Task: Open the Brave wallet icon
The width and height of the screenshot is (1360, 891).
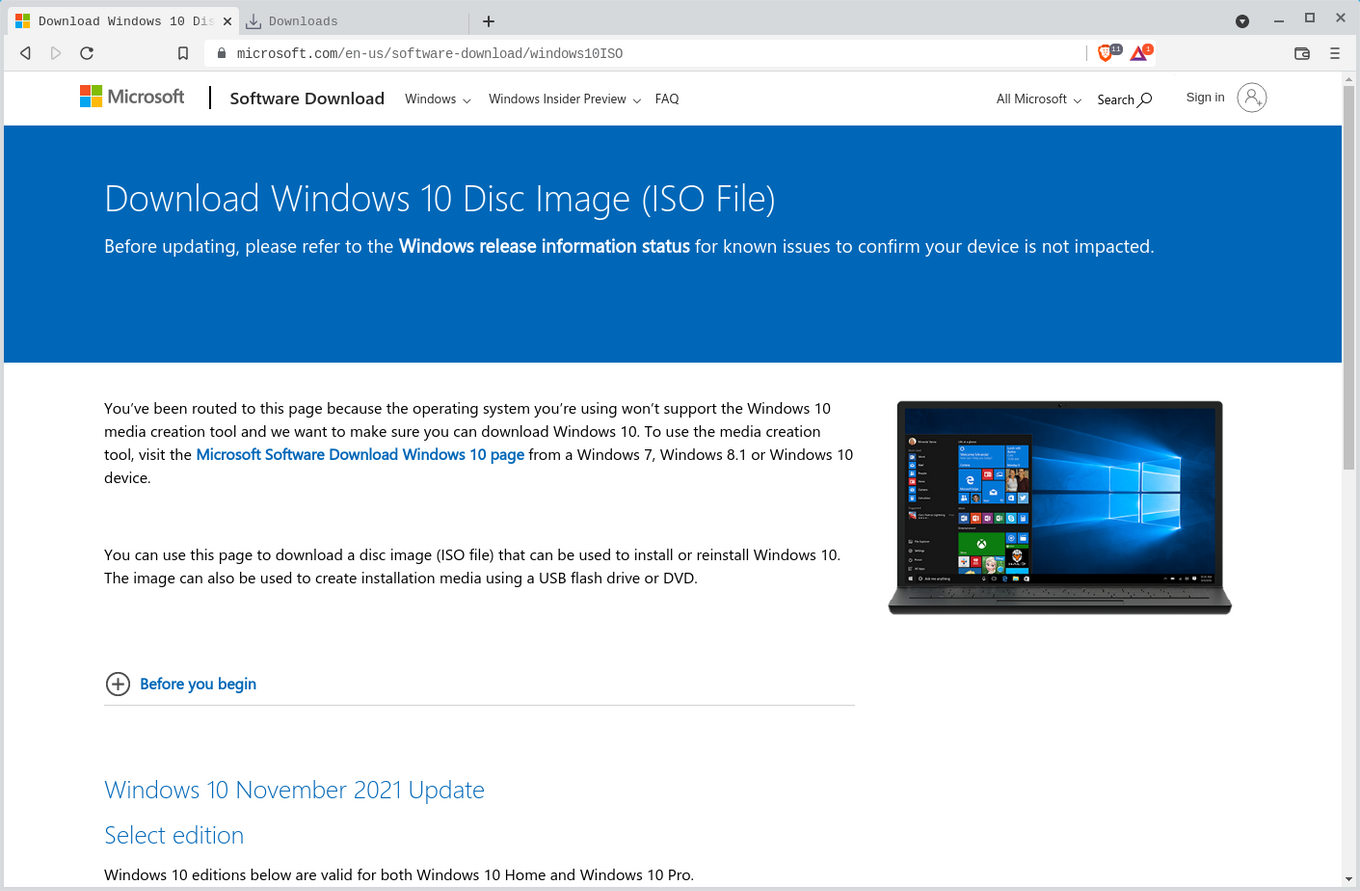Action: click(1302, 53)
